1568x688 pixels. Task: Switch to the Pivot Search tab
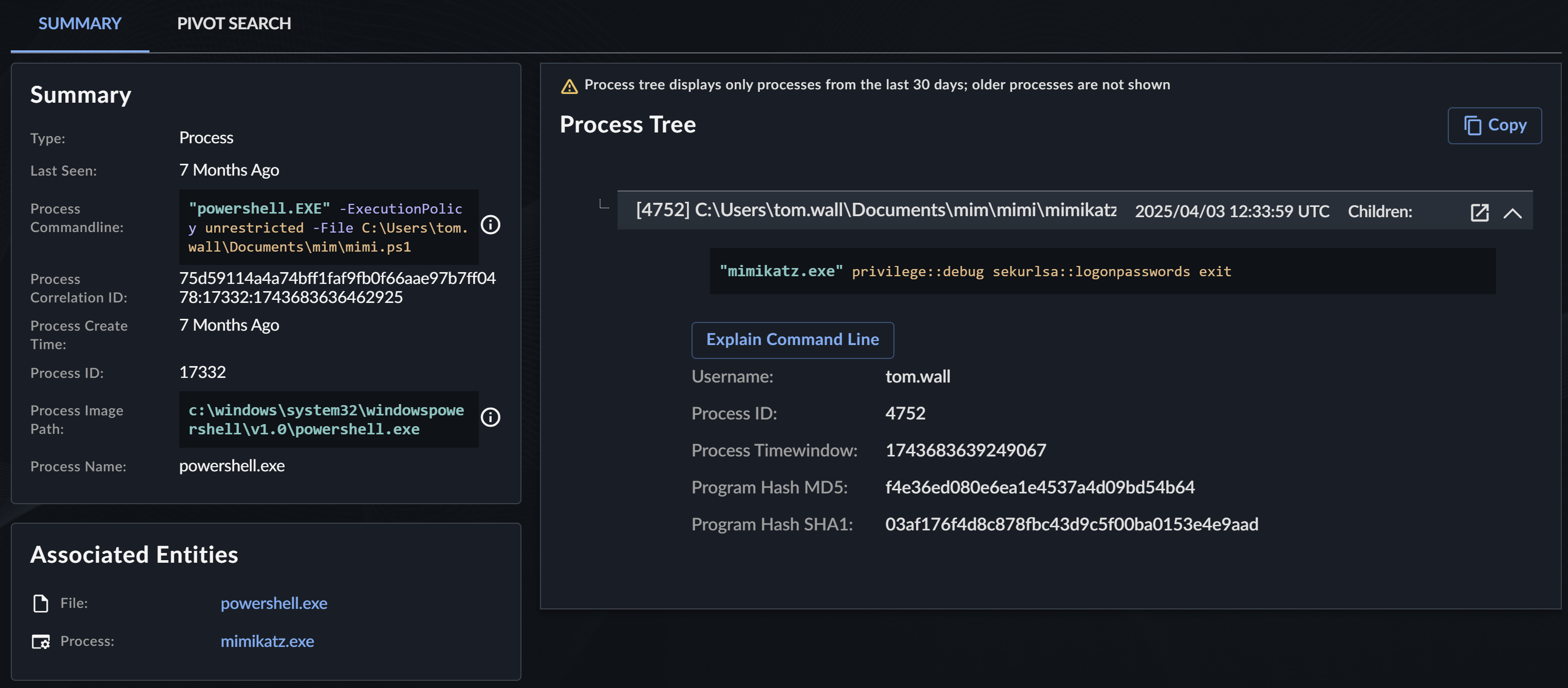(x=234, y=24)
